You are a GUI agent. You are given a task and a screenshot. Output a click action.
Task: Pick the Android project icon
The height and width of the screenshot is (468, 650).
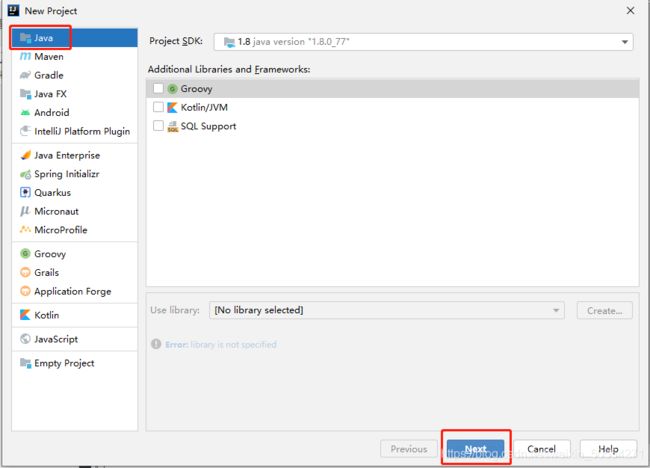pyautogui.click(x=25, y=113)
